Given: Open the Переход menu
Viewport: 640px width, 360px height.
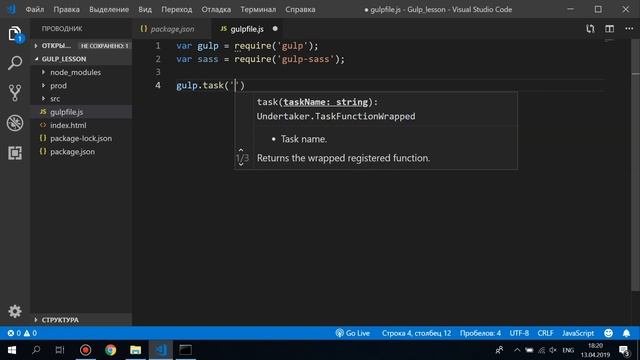Looking at the screenshot, I should point(177,9).
